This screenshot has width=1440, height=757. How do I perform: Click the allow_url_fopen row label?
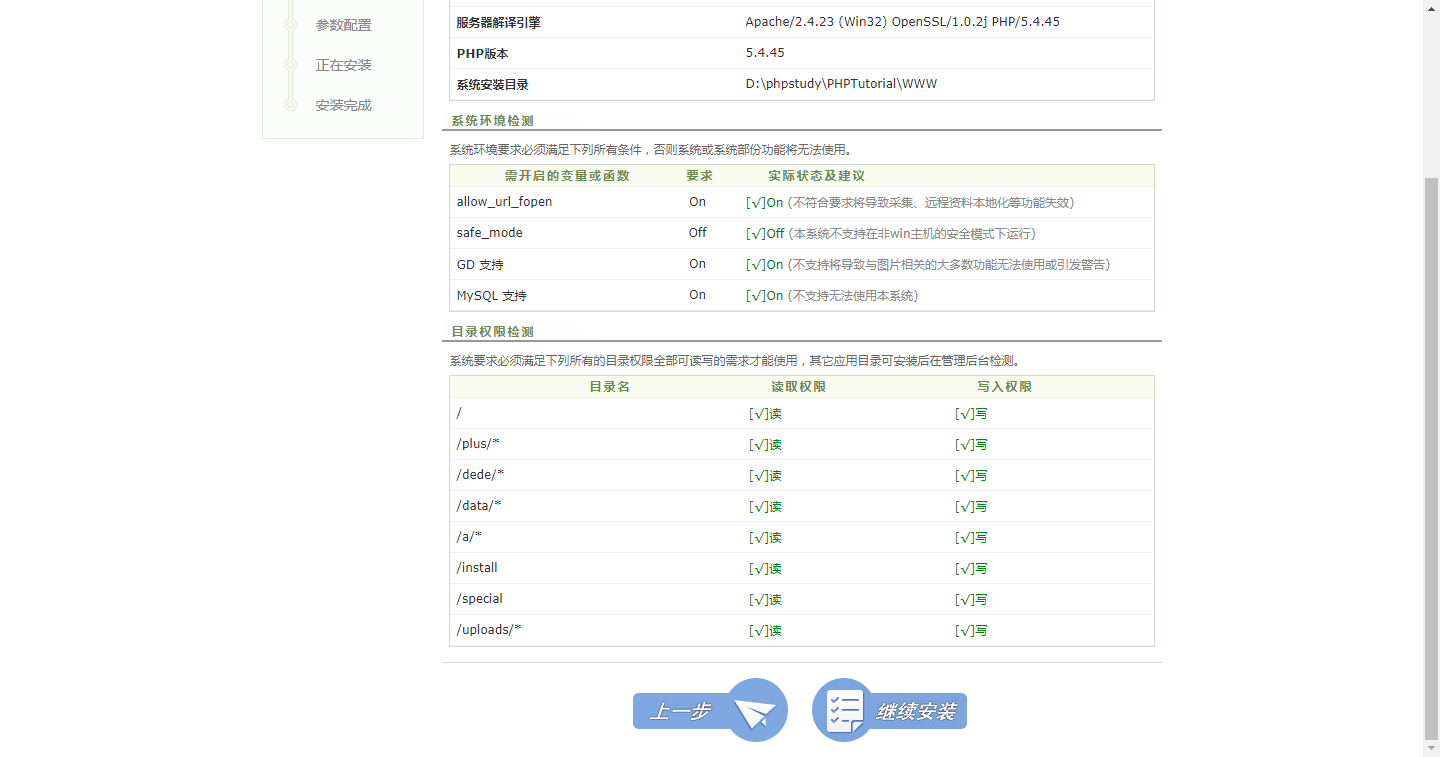pos(504,202)
